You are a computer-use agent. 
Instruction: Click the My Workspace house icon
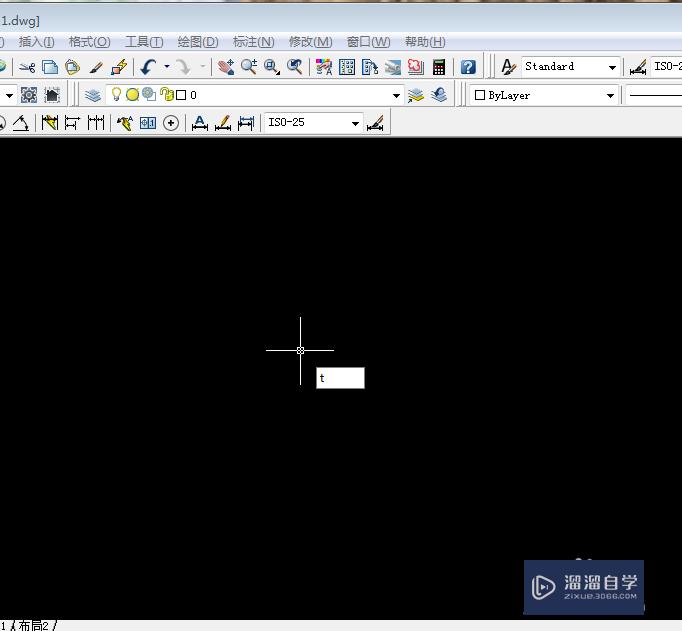[52, 95]
